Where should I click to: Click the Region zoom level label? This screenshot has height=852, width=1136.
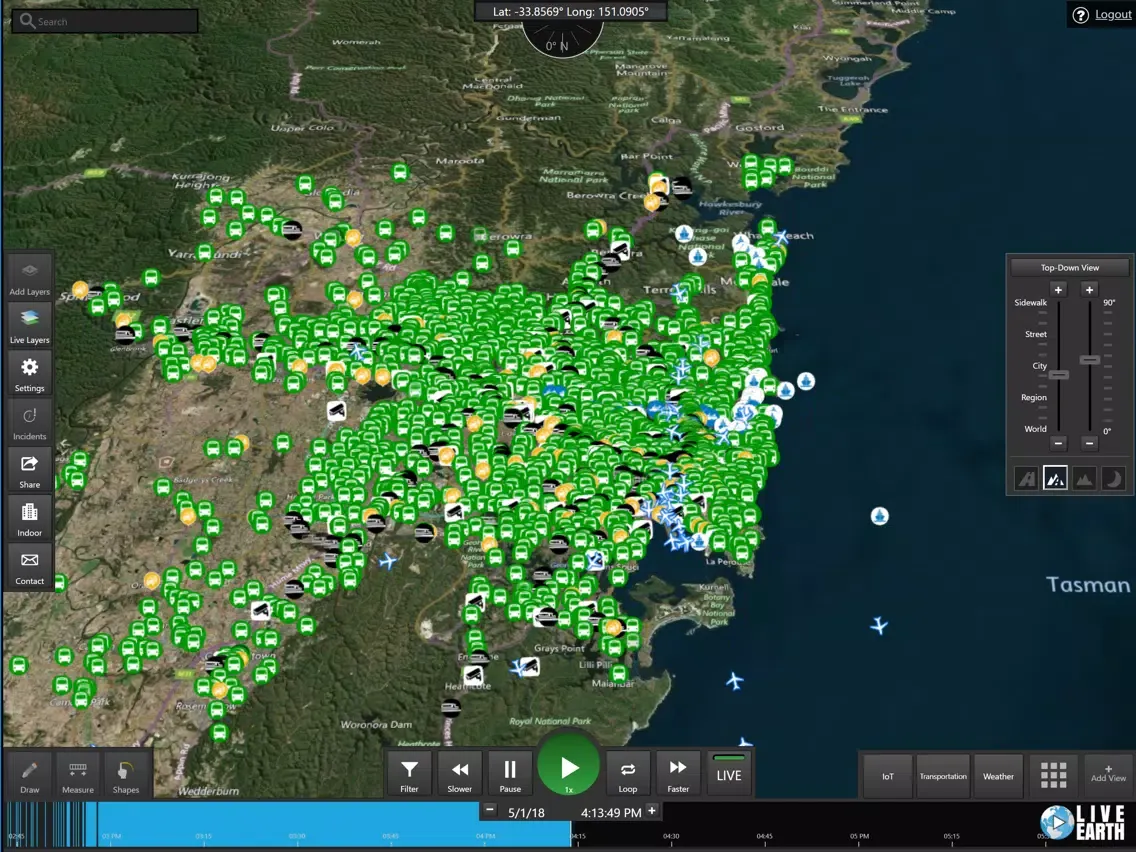tap(1034, 397)
